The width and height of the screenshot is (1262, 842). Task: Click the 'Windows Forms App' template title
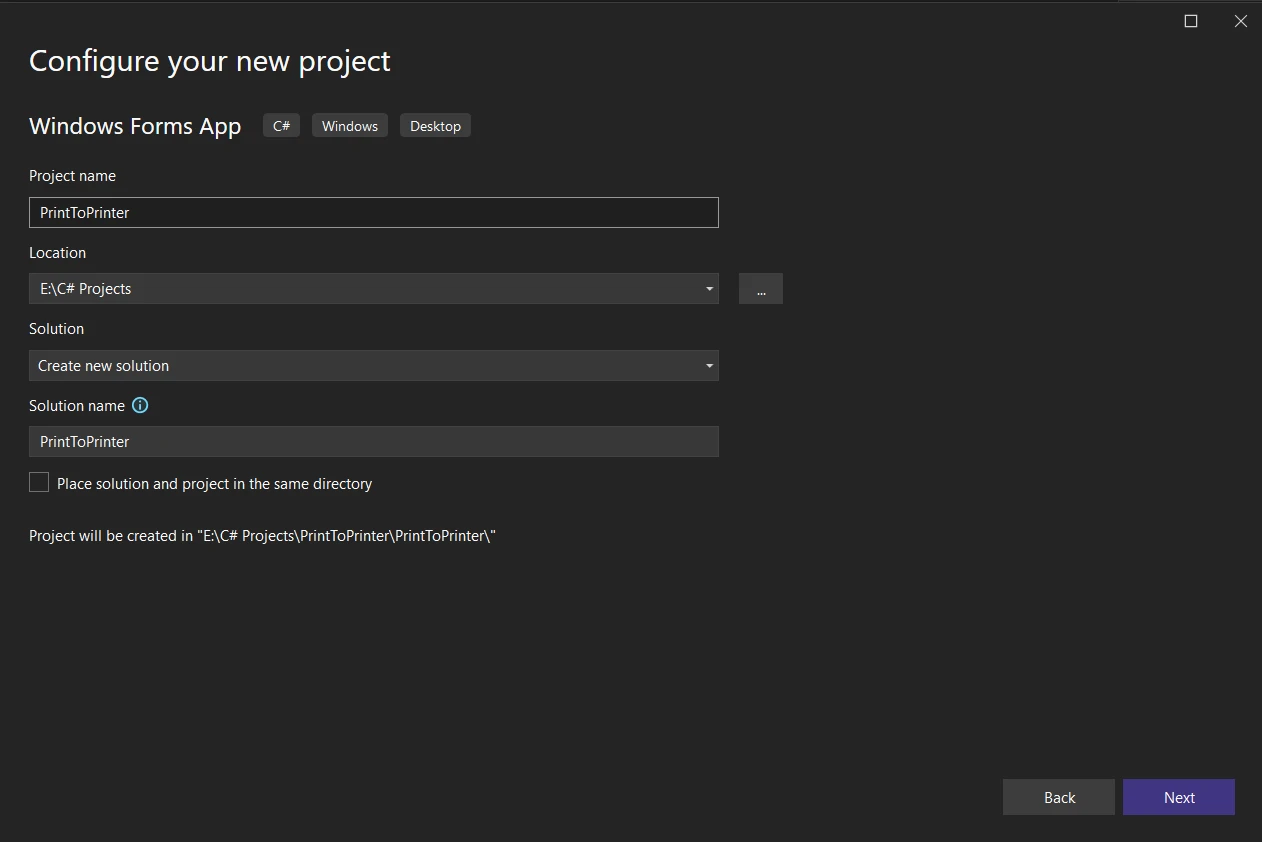coord(135,127)
